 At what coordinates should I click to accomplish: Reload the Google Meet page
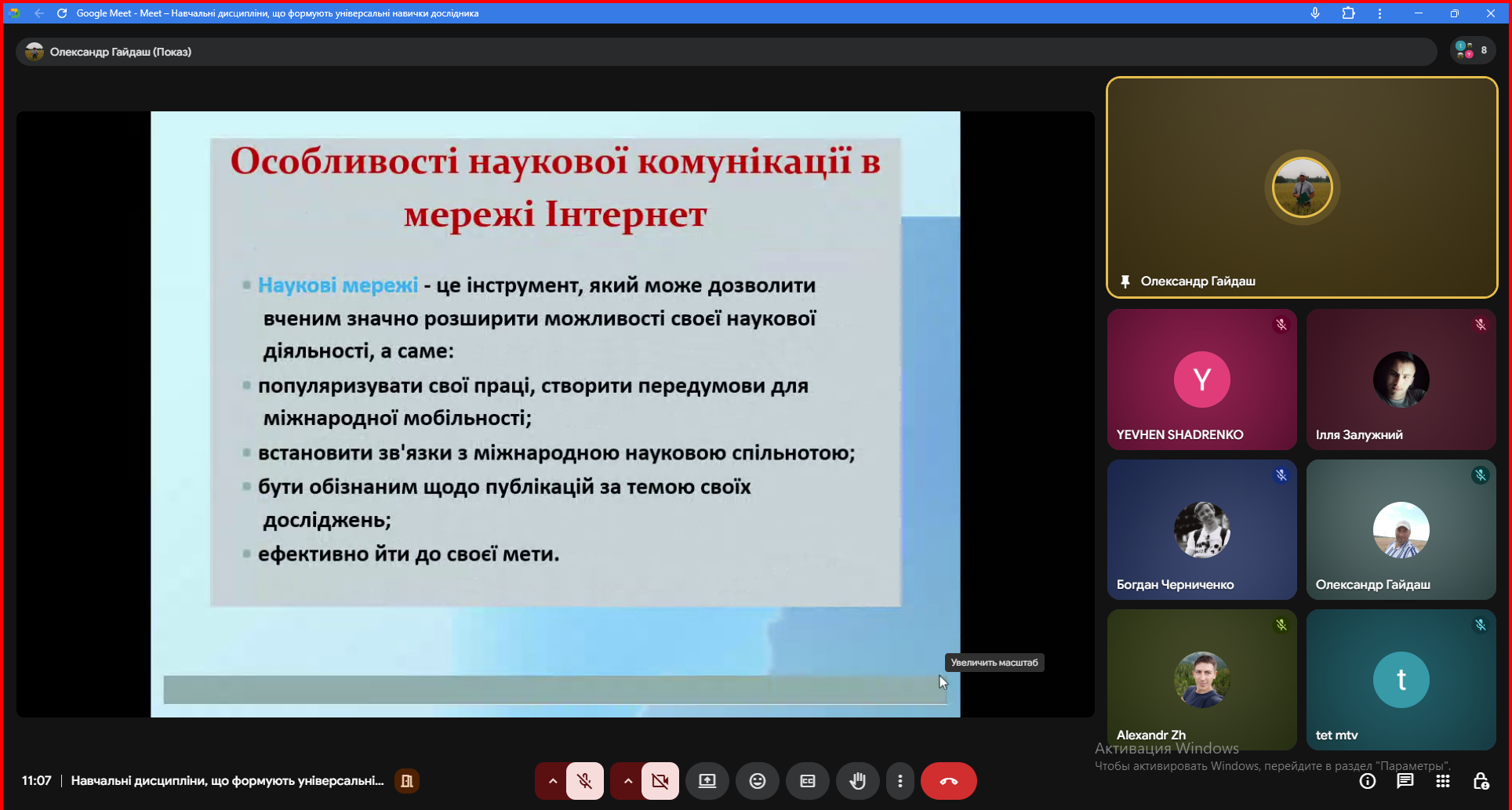point(62,13)
